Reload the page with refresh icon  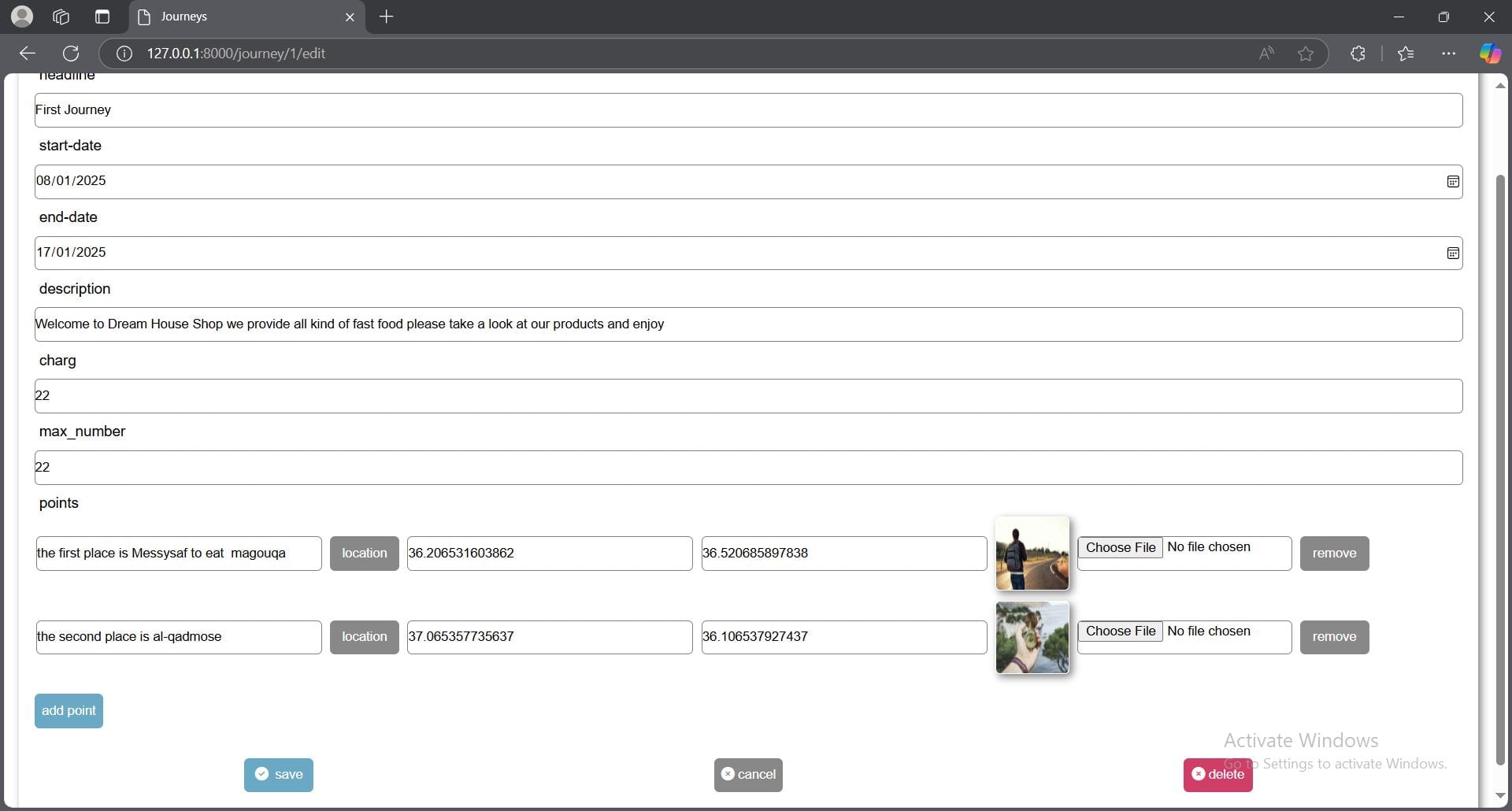pos(71,54)
